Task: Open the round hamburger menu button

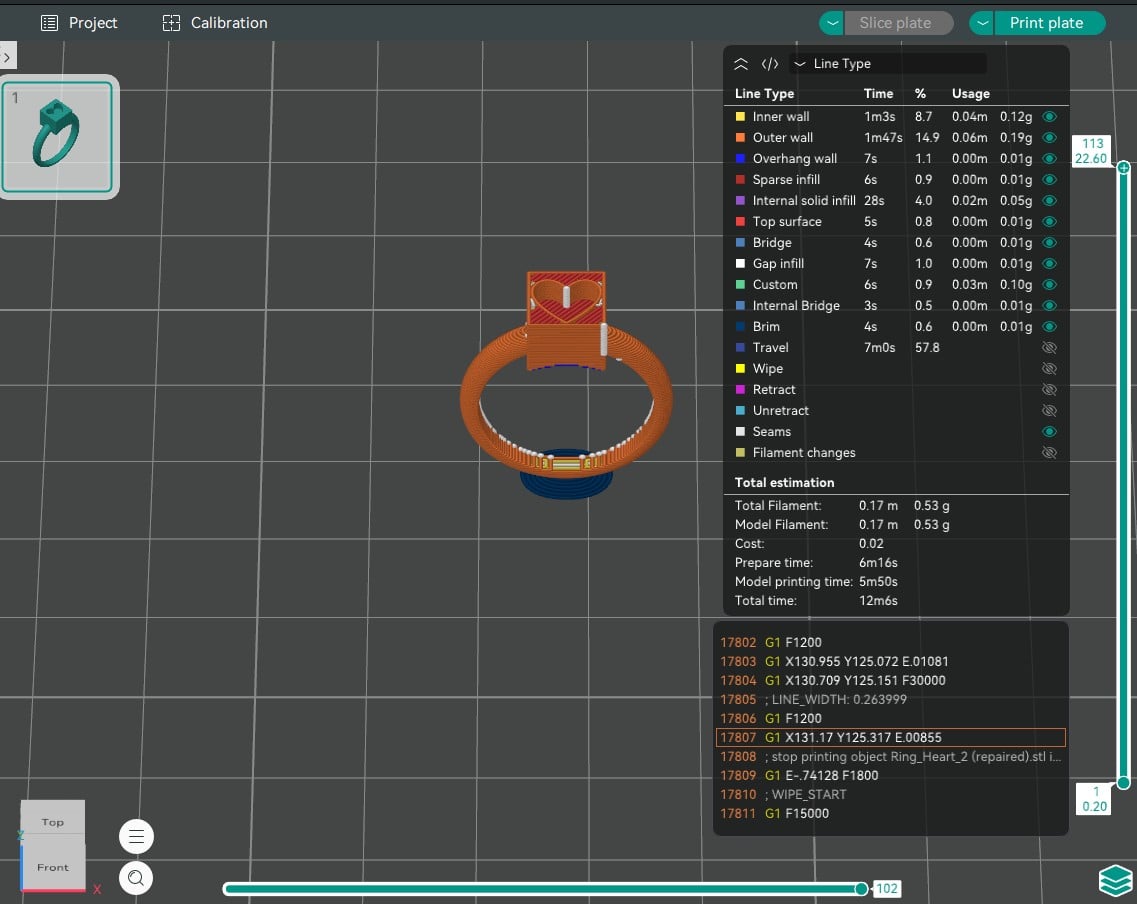Action: (136, 837)
